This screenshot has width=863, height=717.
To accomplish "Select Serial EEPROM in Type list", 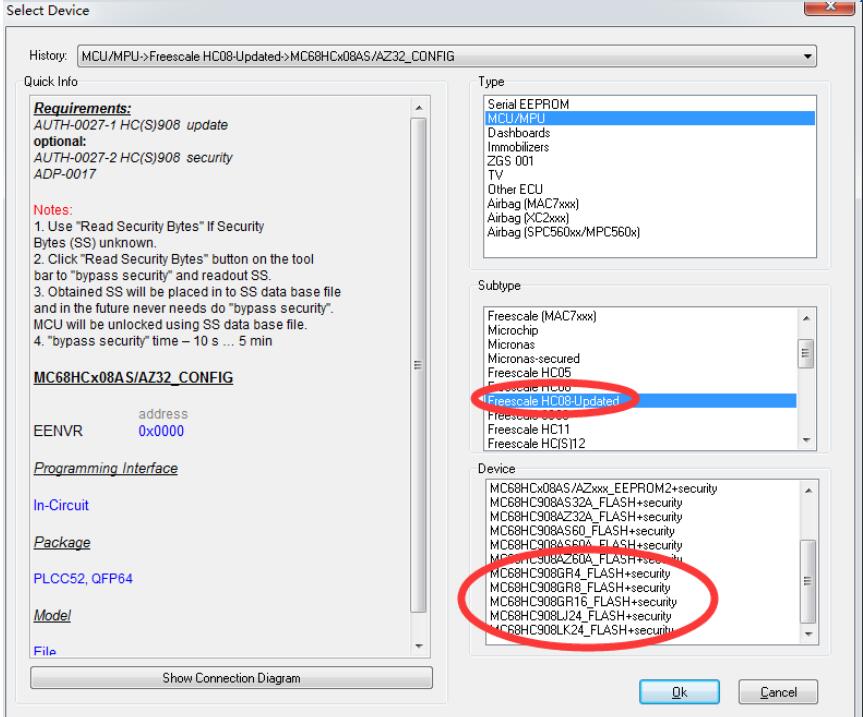I will [649, 104].
